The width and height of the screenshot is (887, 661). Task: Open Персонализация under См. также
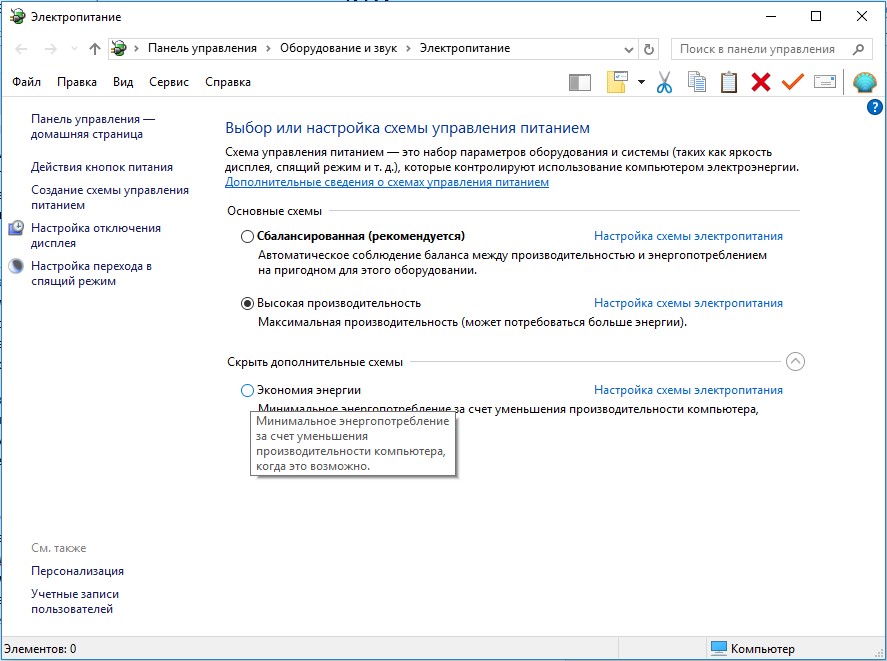point(77,571)
